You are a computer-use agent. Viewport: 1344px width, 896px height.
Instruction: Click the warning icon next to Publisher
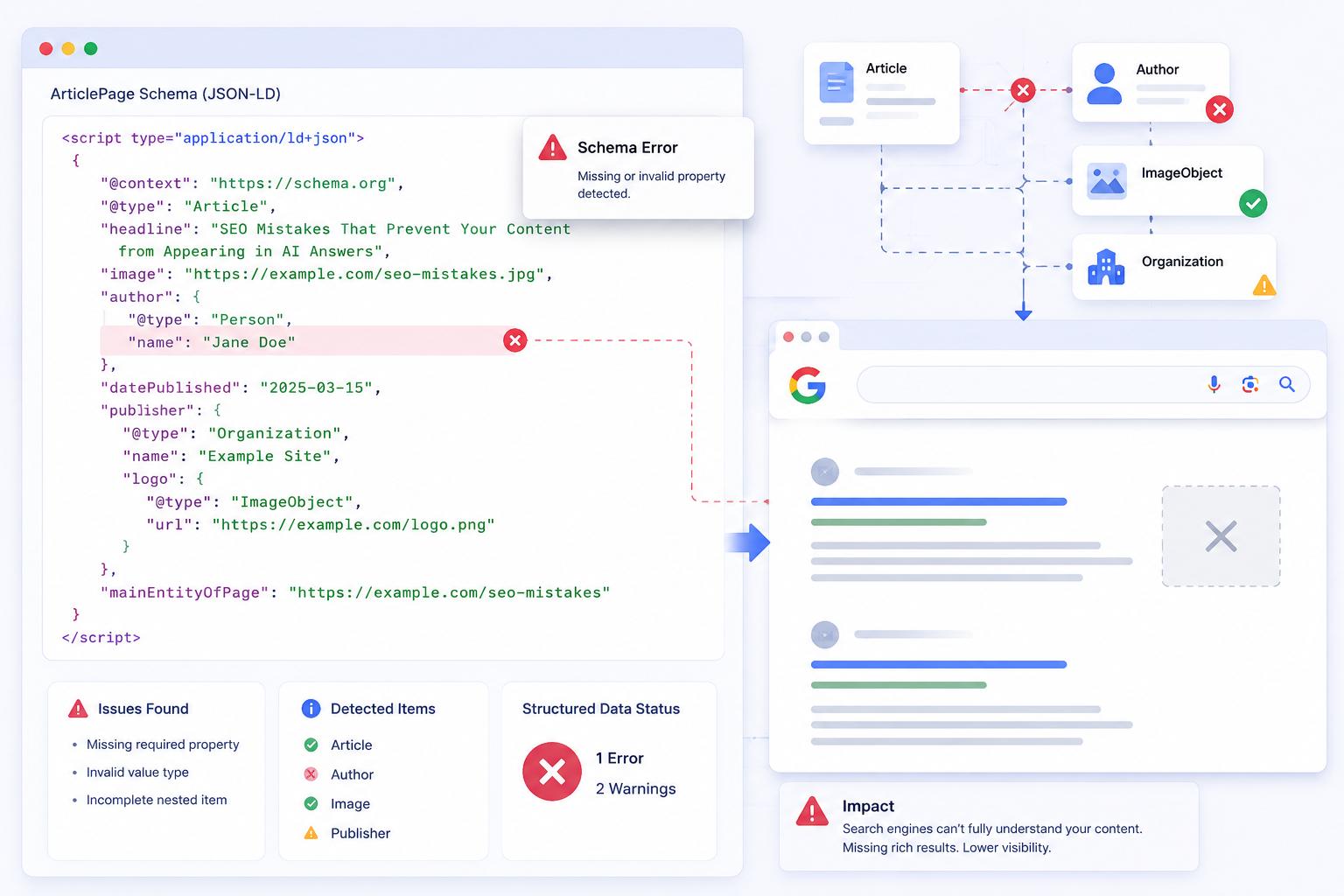(311, 833)
